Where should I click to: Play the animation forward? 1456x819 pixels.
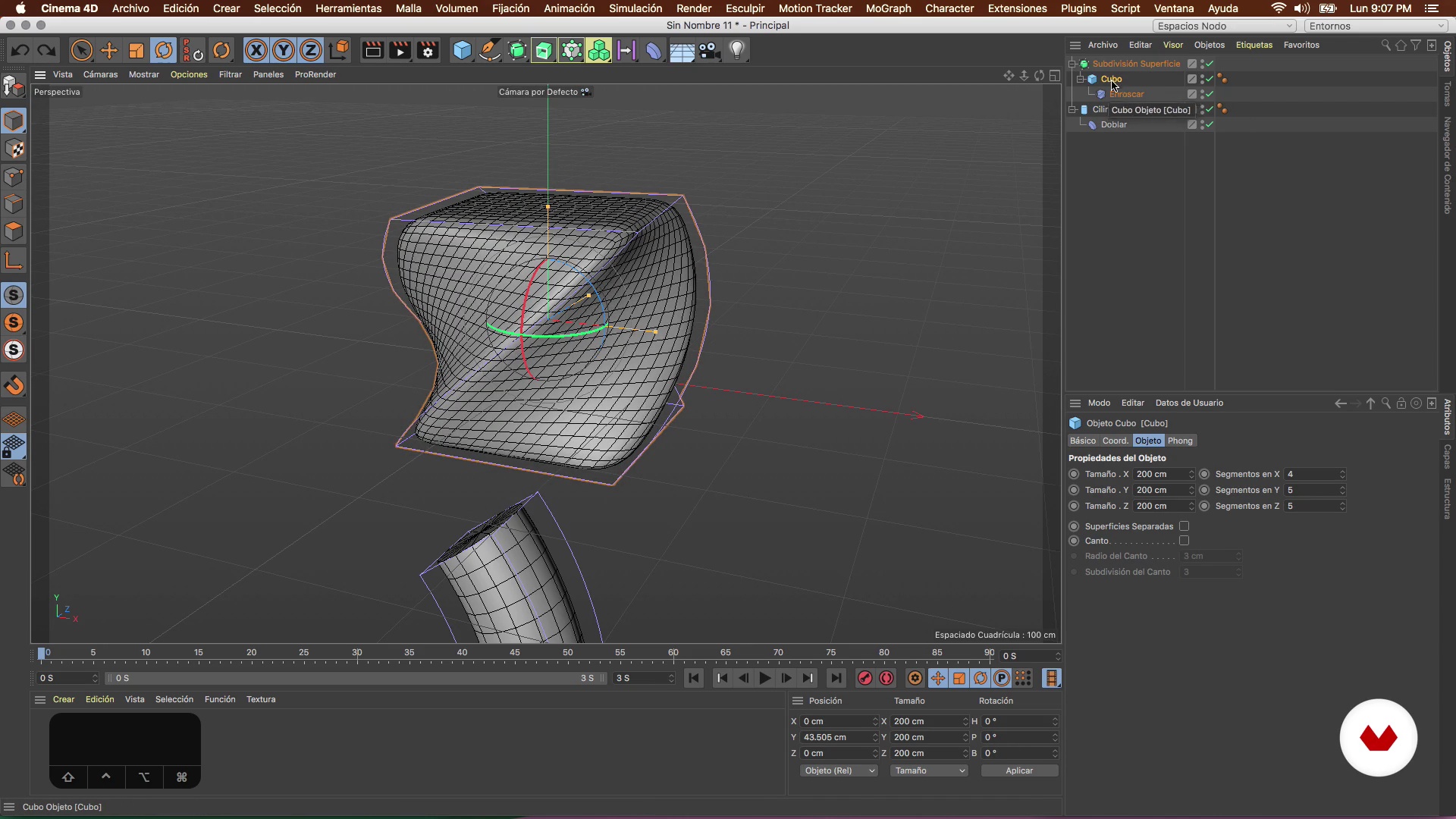tap(765, 679)
